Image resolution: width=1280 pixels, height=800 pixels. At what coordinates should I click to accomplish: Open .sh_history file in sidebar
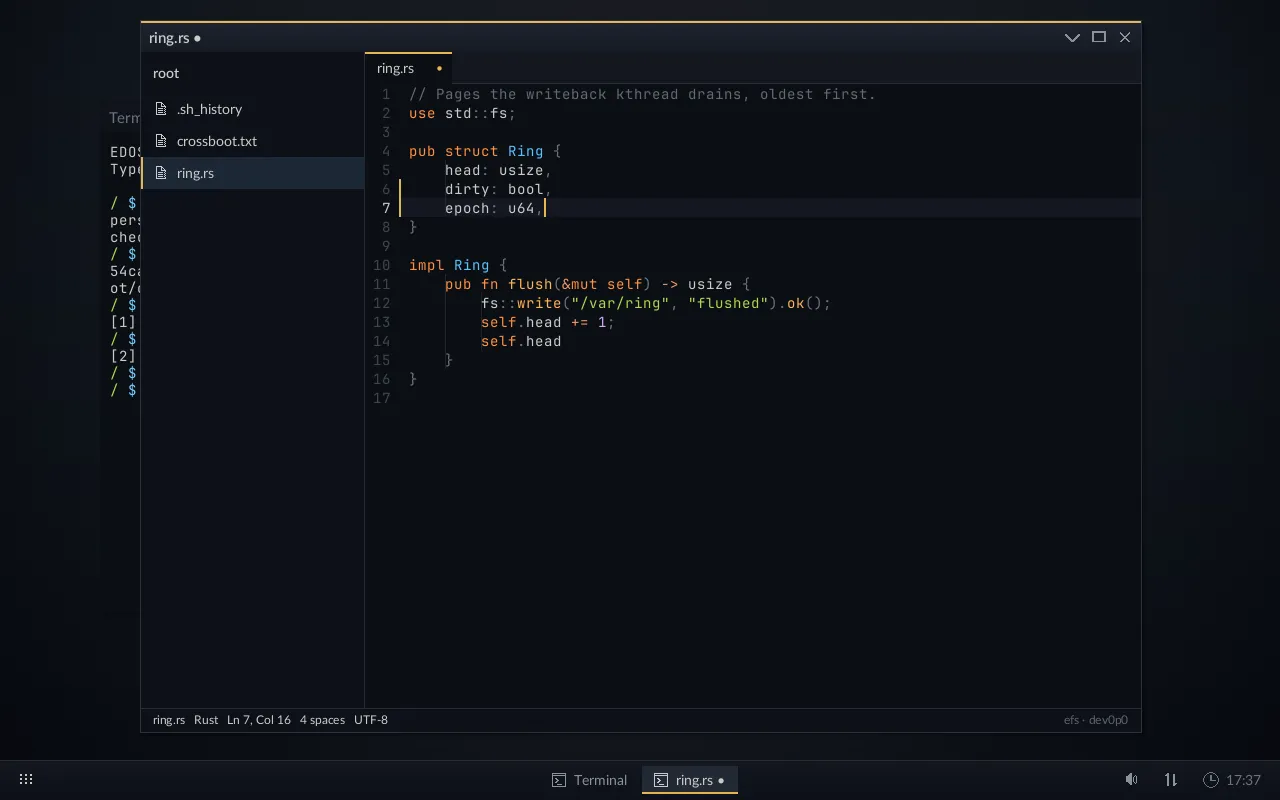[x=252, y=109]
